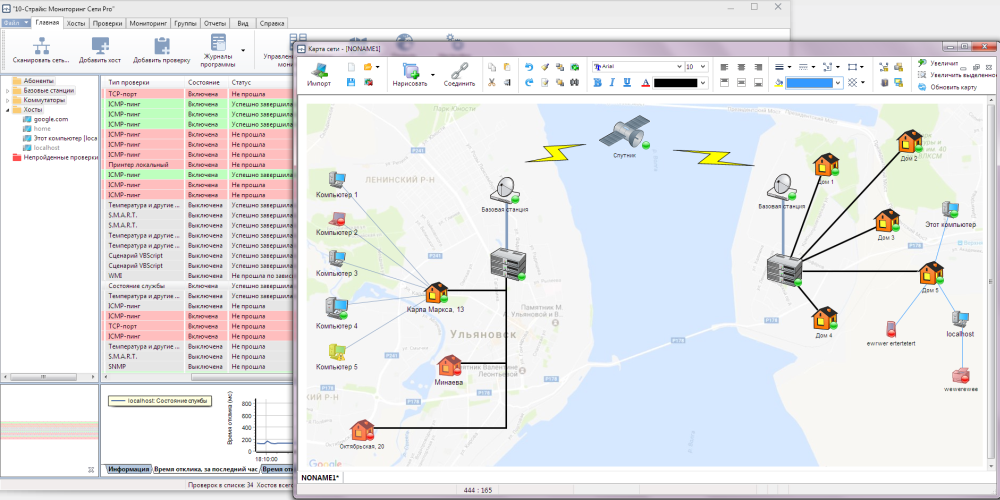This screenshot has height=500, width=1000.
Task: Collapse the Хосты tree folder
Action: click(x=8, y=110)
